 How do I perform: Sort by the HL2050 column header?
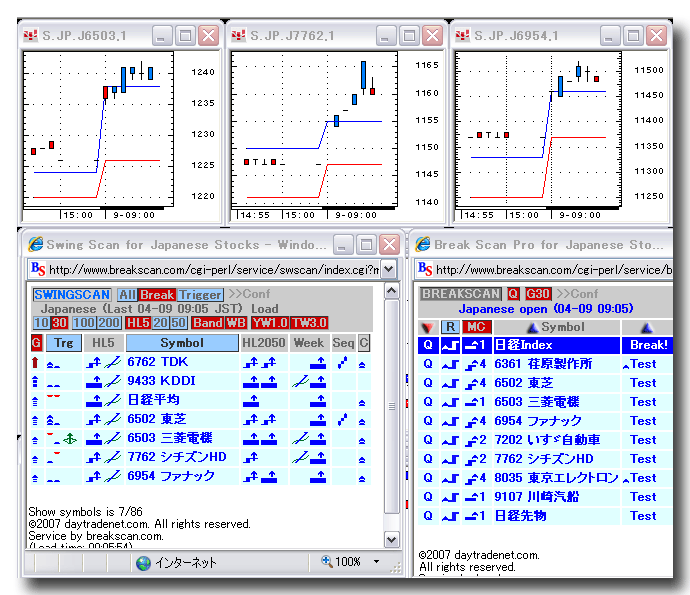(x=264, y=343)
